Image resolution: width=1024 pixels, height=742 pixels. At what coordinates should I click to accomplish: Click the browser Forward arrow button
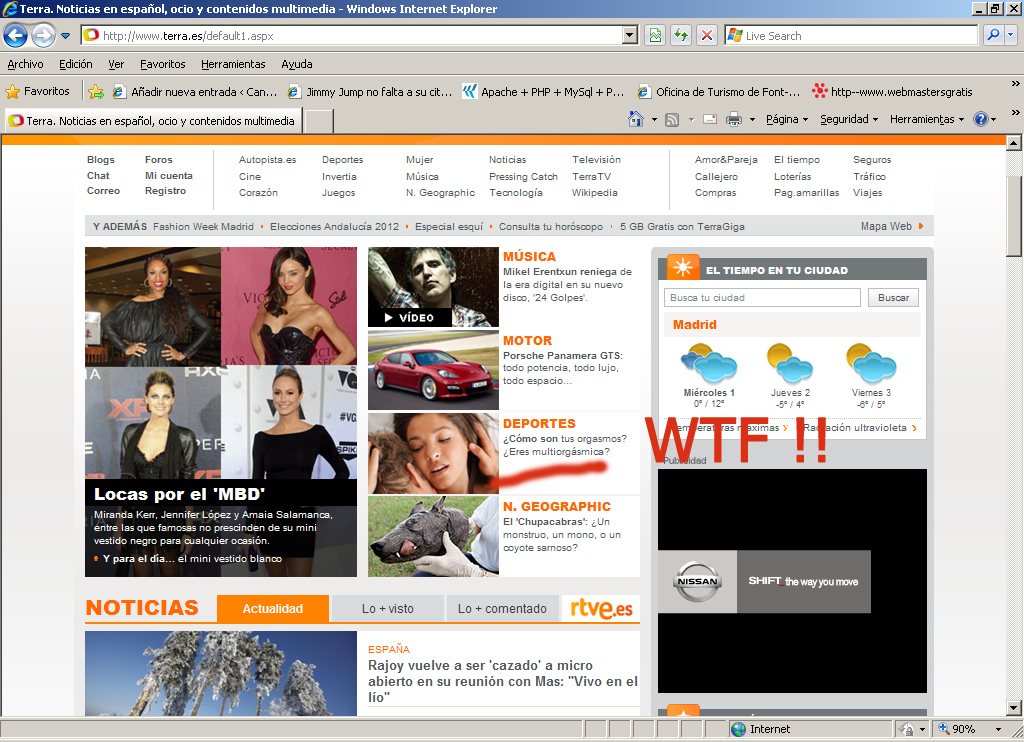click(43, 35)
